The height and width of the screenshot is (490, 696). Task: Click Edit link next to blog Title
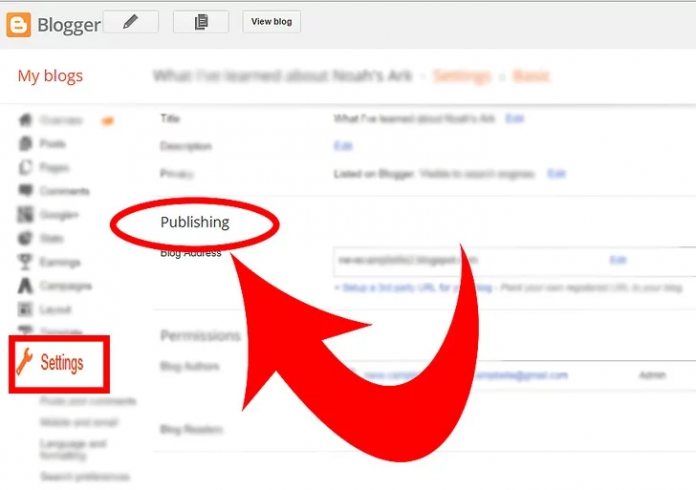(514, 118)
